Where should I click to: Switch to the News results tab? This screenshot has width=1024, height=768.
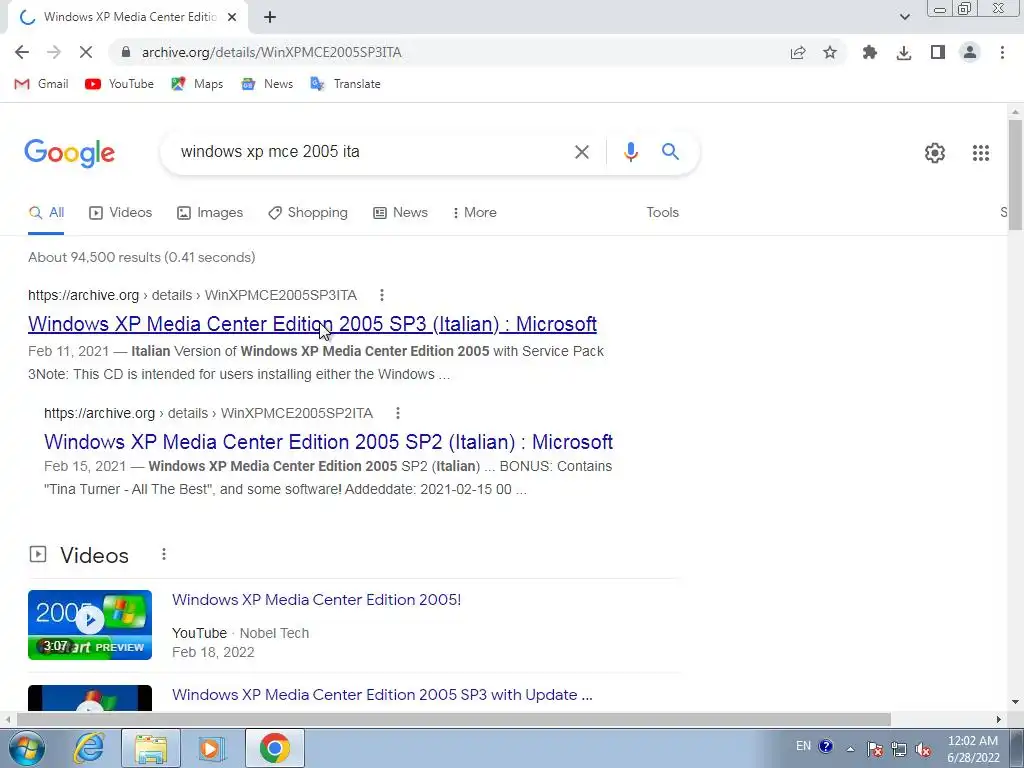(400, 213)
